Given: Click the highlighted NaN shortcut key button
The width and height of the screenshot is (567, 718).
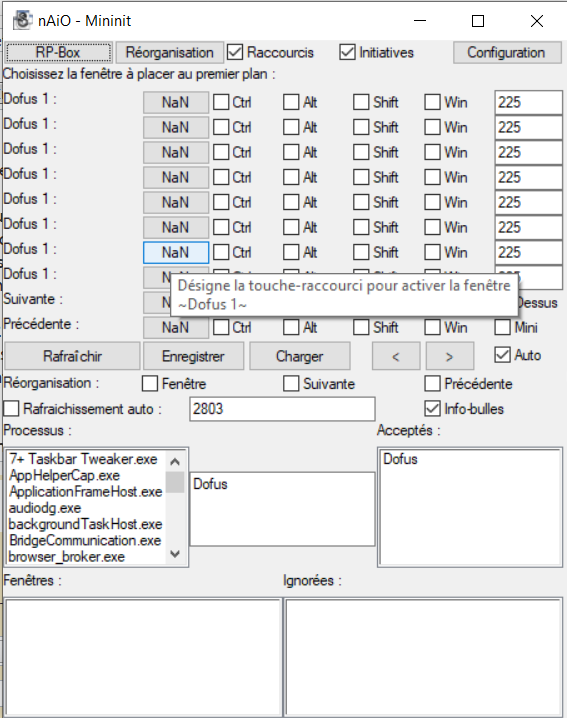Looking at the screenshot, I should coord(176,252).
